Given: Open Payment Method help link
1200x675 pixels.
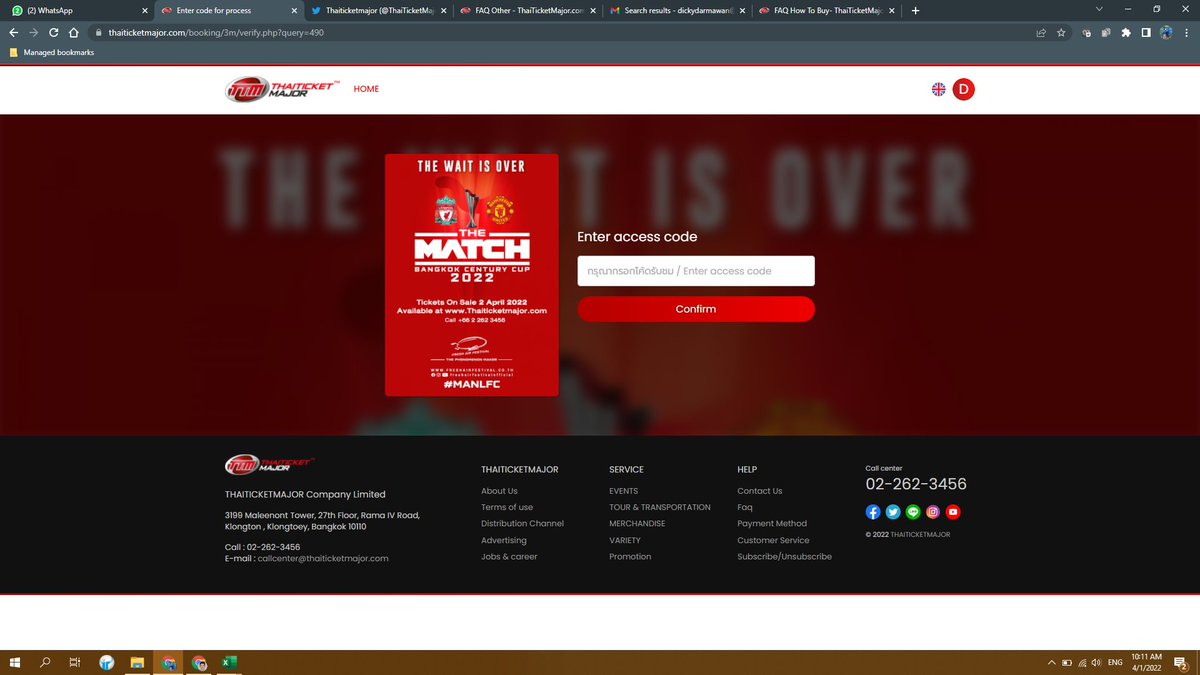Looking at the screenshot, I should 772,523.
